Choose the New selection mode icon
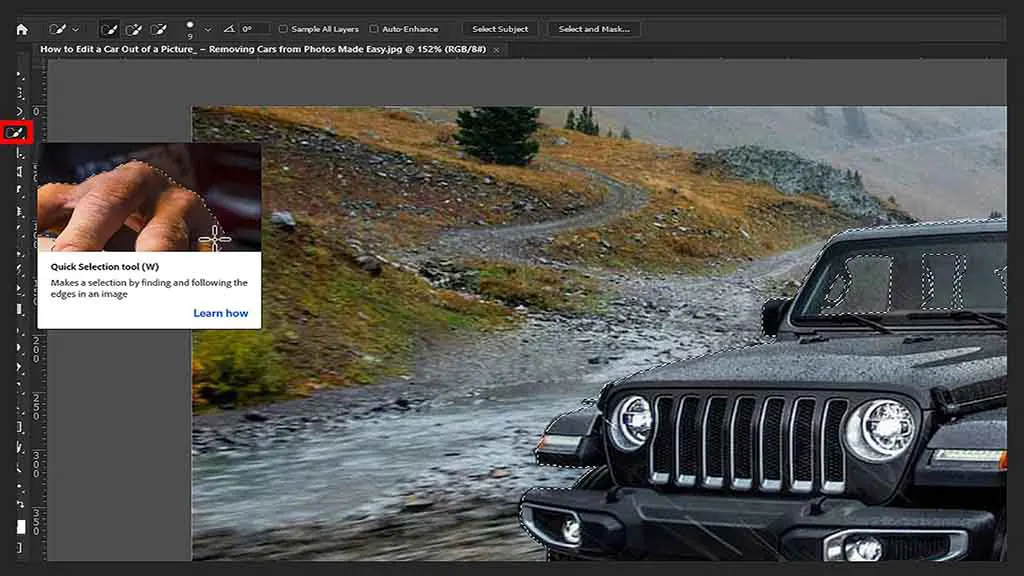1024x576 pixels. pos(109,29)
